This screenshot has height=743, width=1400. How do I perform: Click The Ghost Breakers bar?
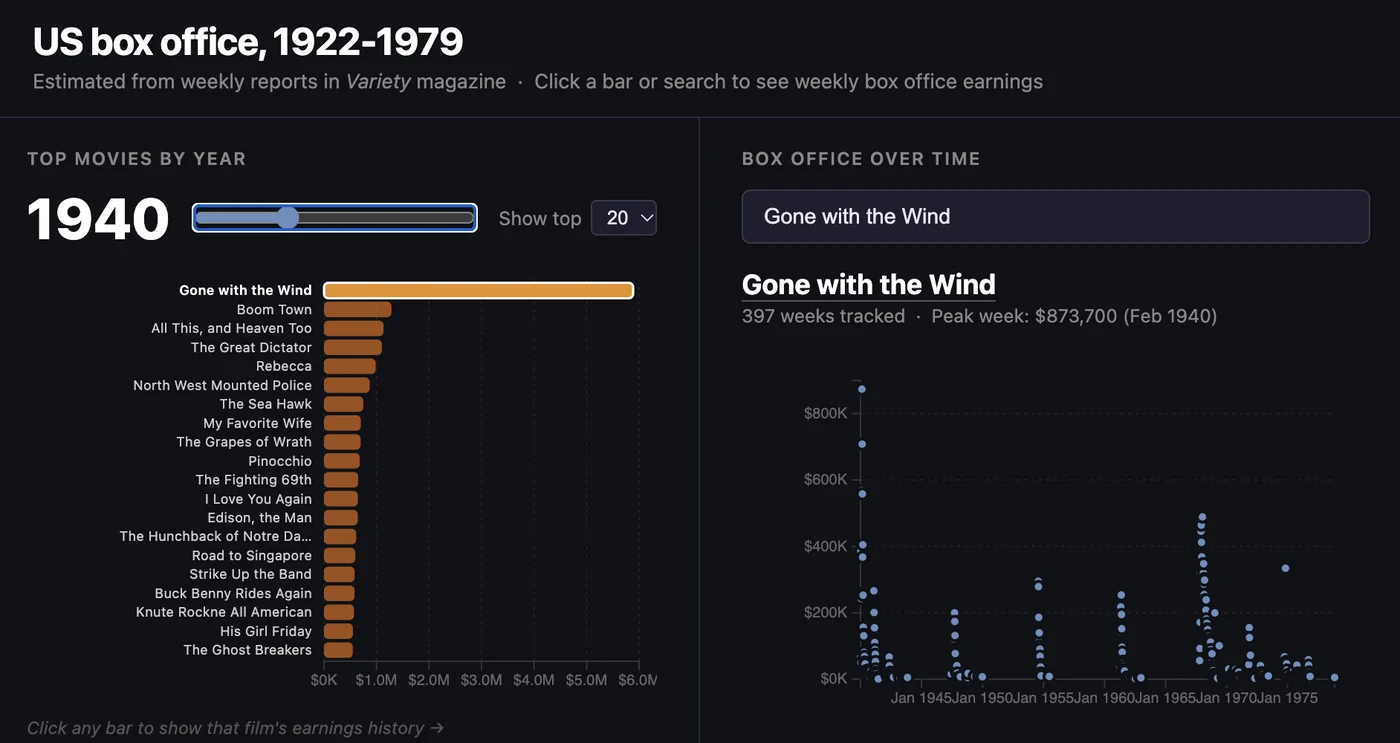coord(338,650)
